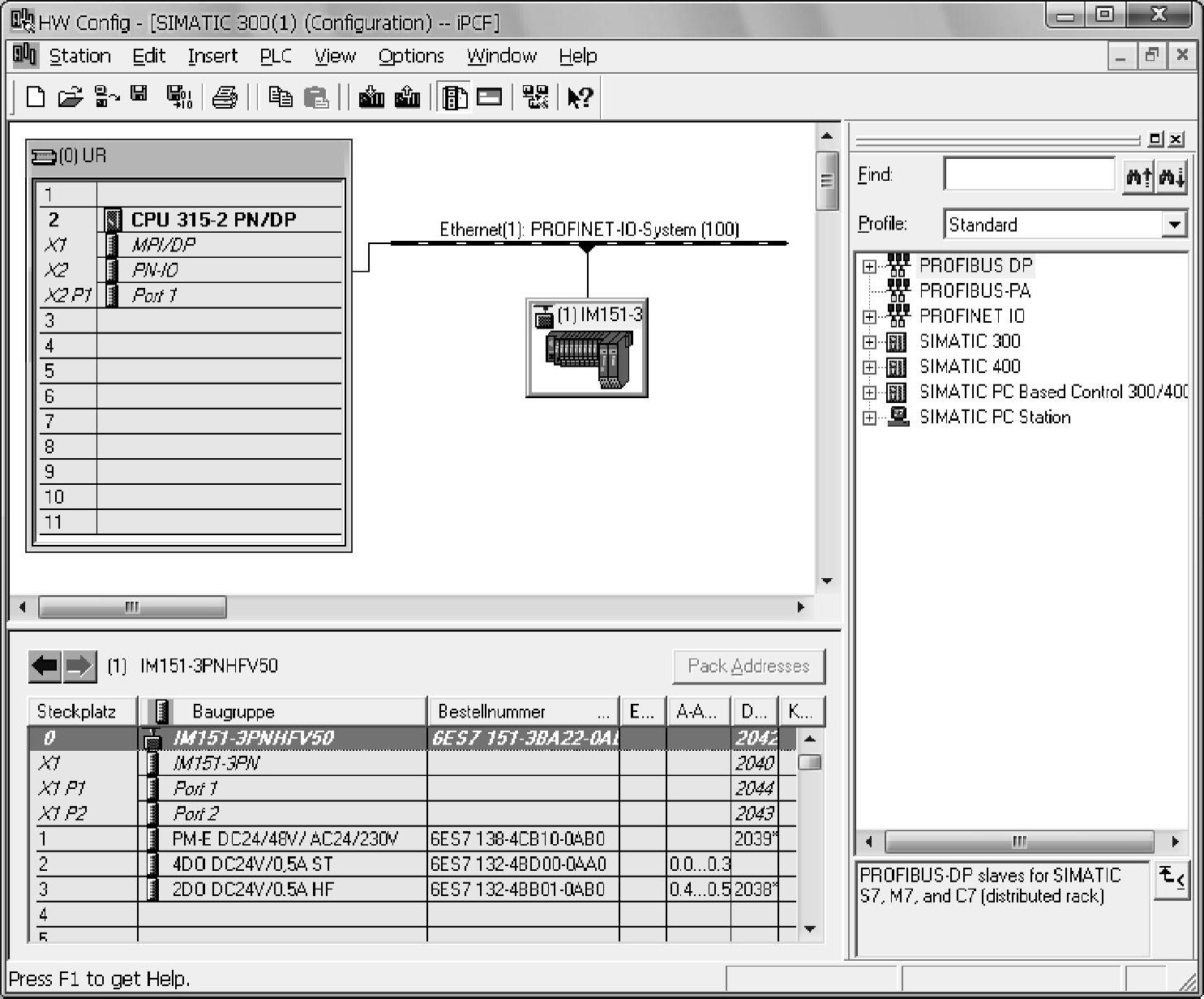Click the pin icon of the catalog pane
The height and width of the screenshot is (999, 1204).
pos(1155,139)
